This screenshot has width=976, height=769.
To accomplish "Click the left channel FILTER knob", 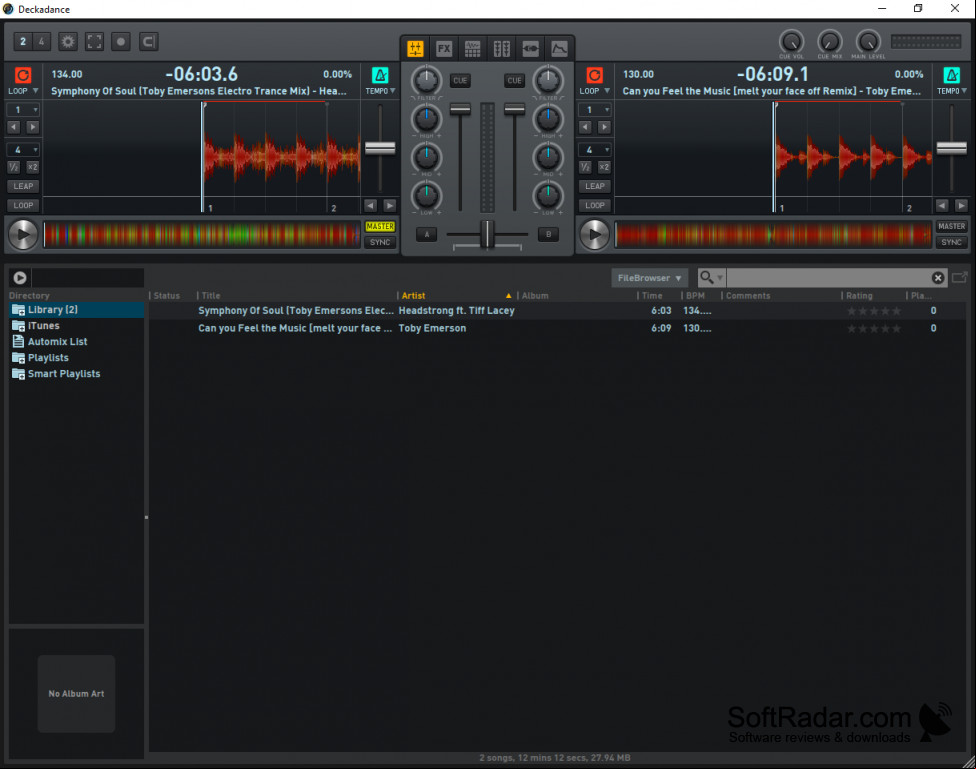I will [x=426, y=80].
